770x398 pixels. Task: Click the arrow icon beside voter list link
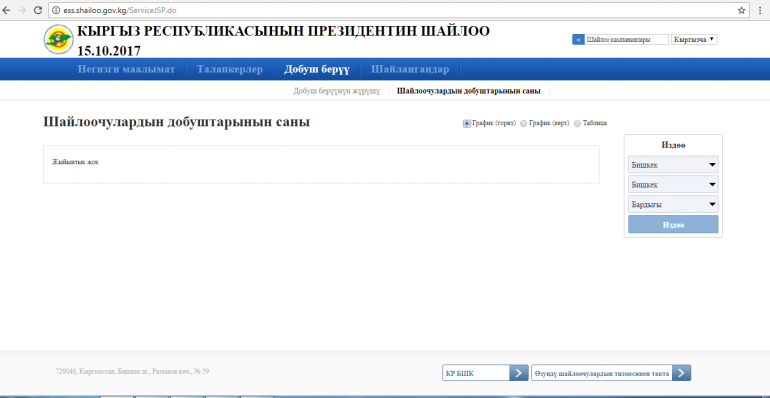(681, 373)
